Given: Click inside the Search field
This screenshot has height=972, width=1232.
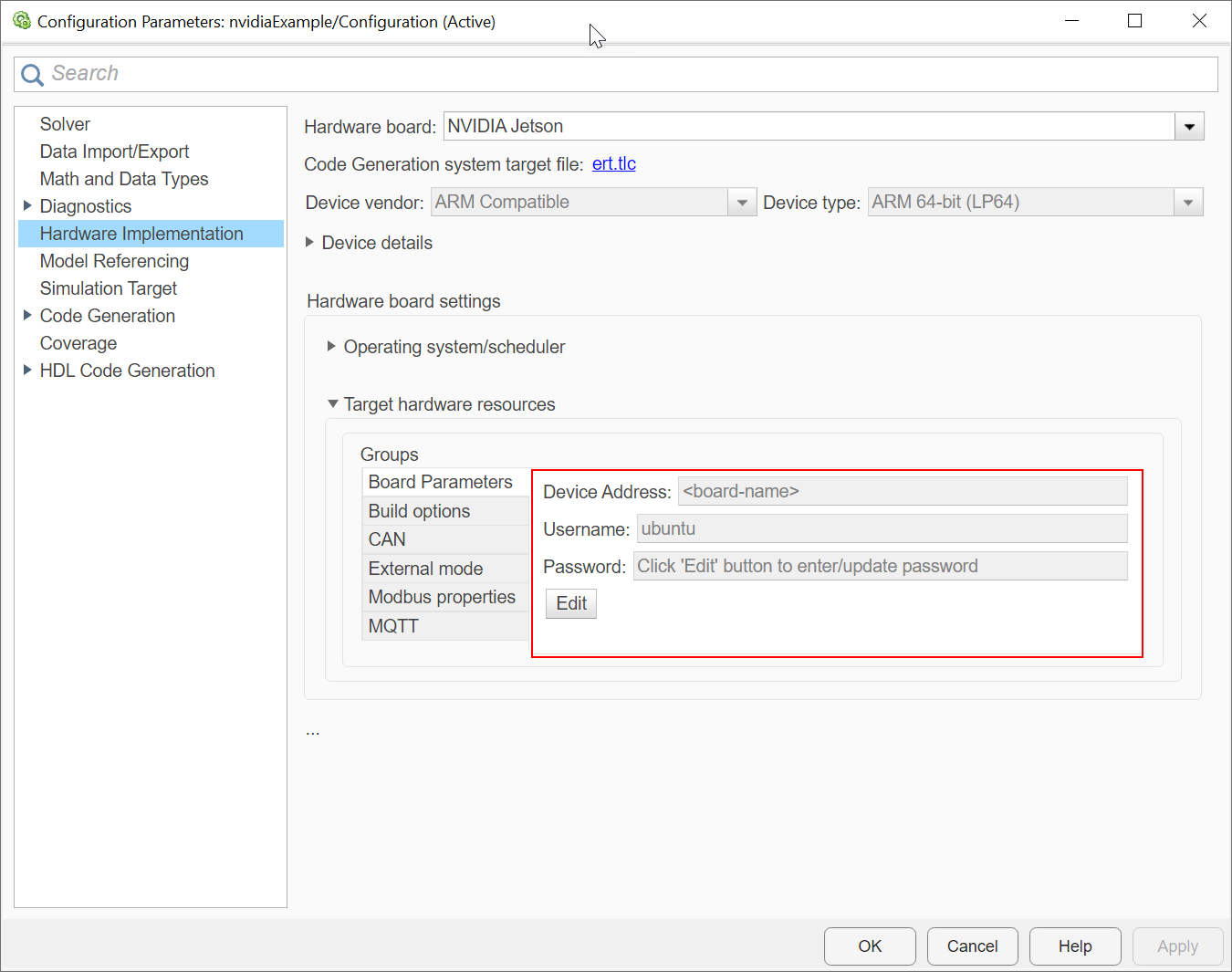Looking at the screenshot, I should 365,74.
